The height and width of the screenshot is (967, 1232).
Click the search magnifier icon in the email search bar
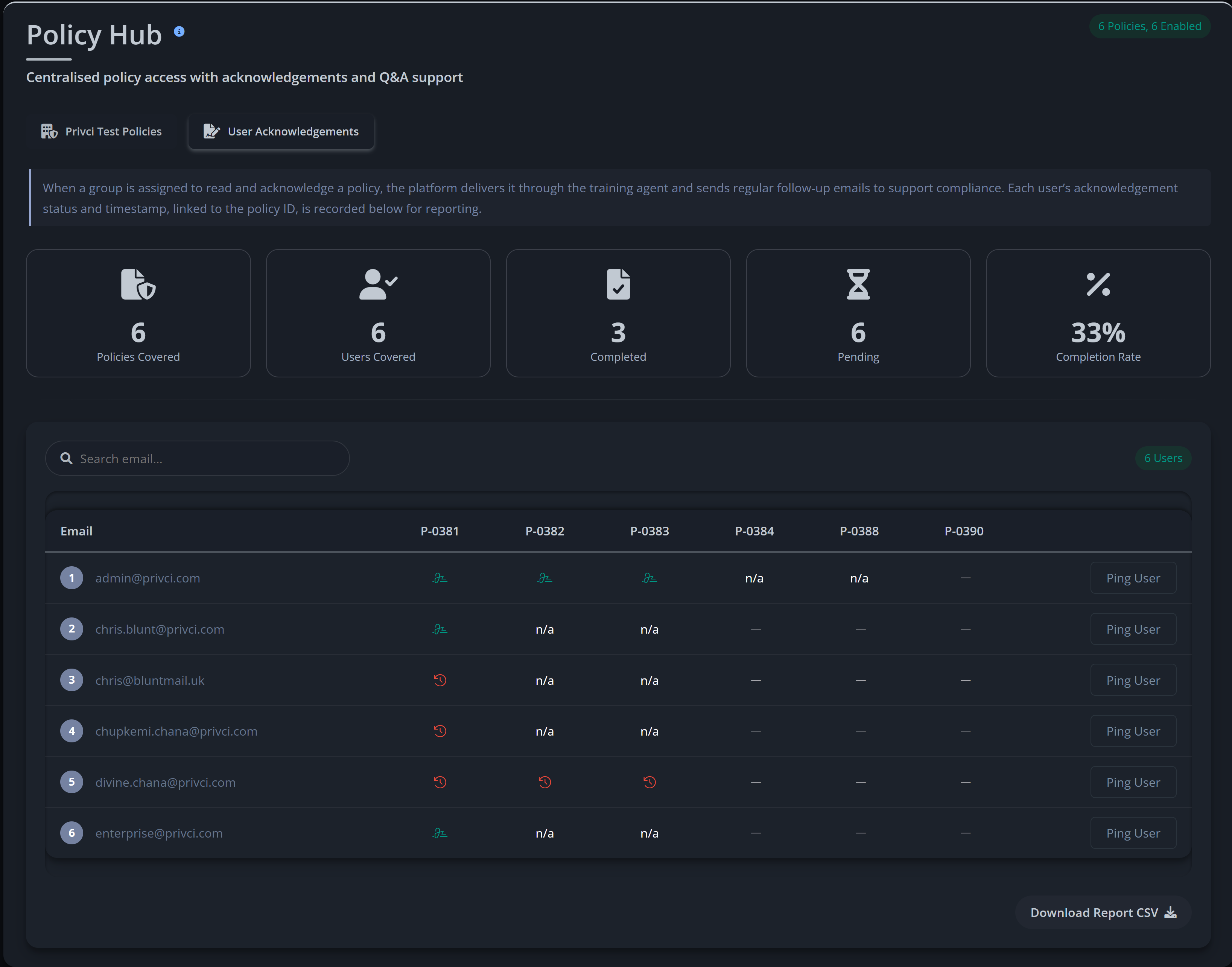click(x=66, y=458)
